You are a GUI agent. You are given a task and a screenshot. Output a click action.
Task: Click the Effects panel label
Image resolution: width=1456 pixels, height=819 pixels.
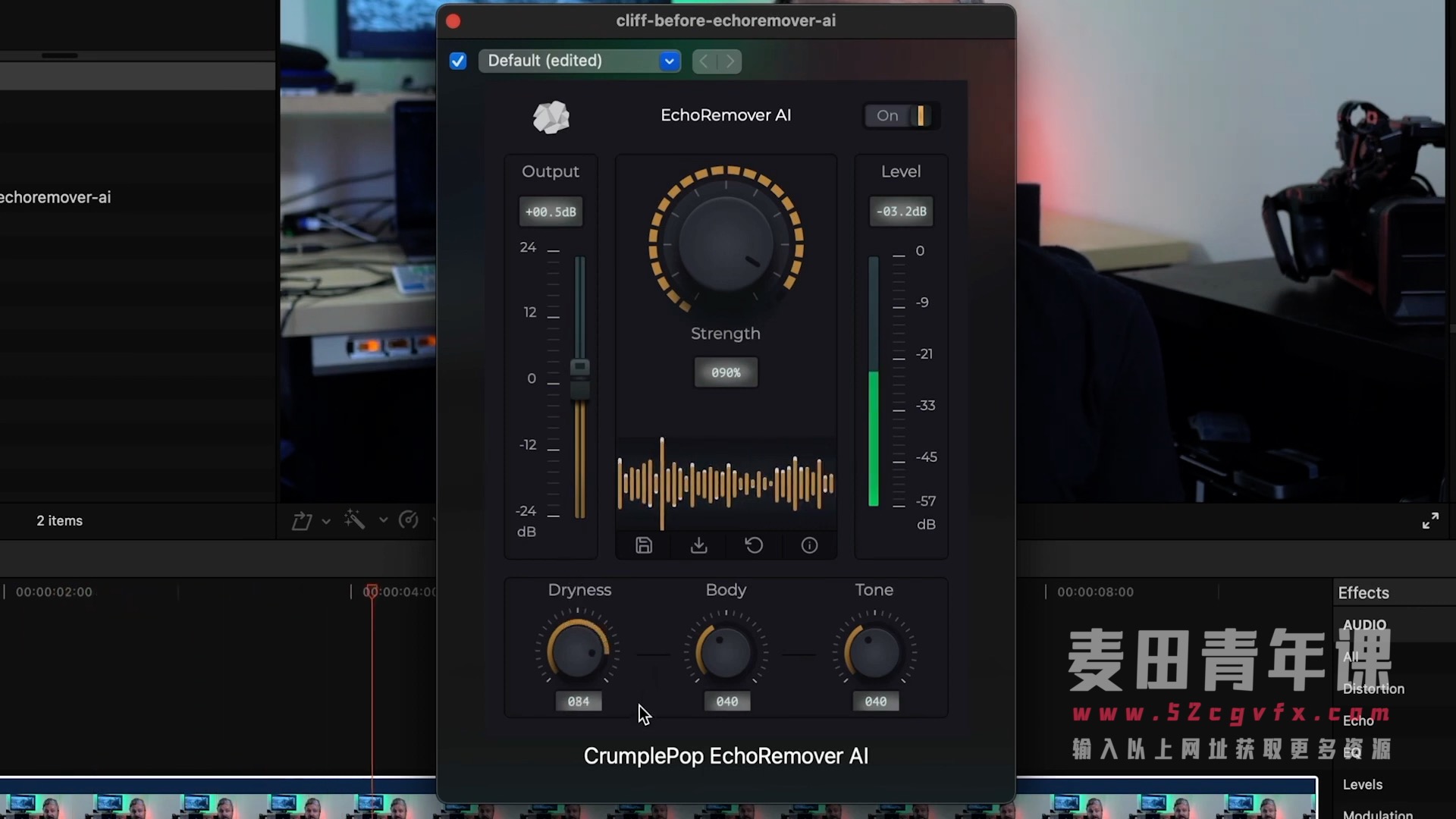click(x=1363, y=592)
